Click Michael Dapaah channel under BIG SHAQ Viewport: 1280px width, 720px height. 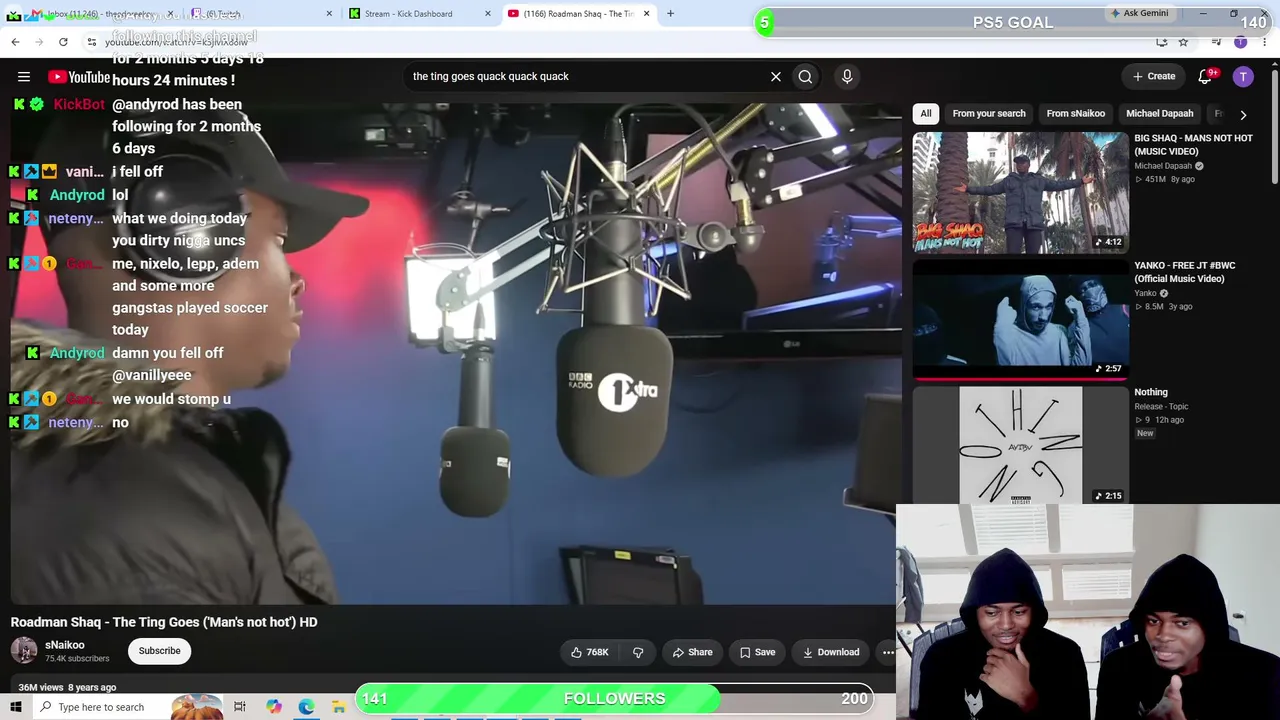1163,166
